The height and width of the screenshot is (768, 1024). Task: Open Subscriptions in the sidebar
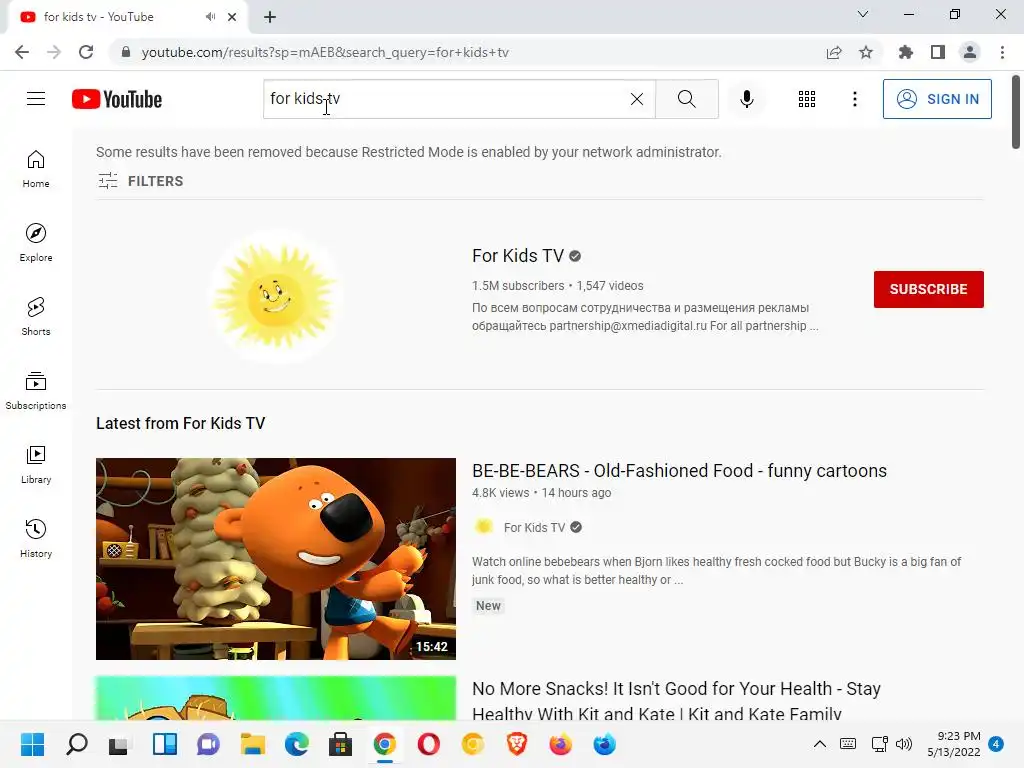tap(36, 391)
